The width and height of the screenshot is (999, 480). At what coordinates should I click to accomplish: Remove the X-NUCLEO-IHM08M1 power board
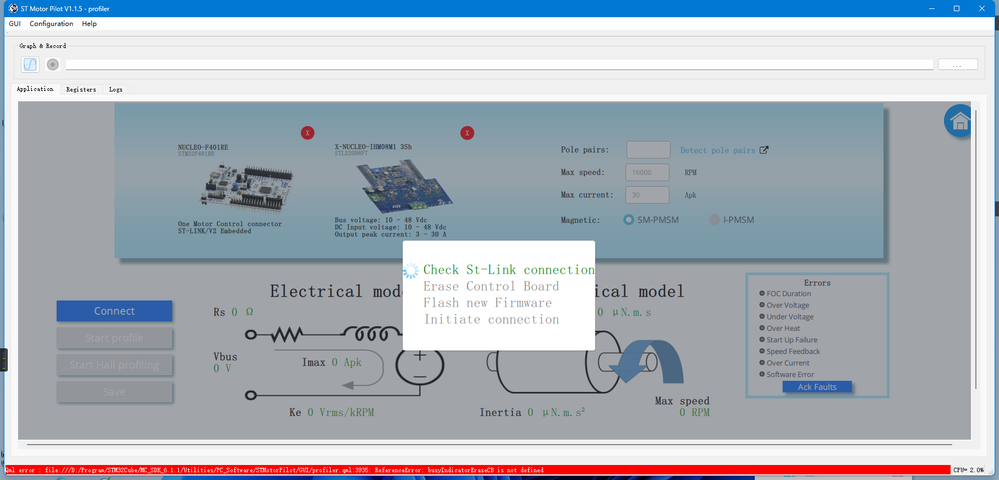click(467, 133)
